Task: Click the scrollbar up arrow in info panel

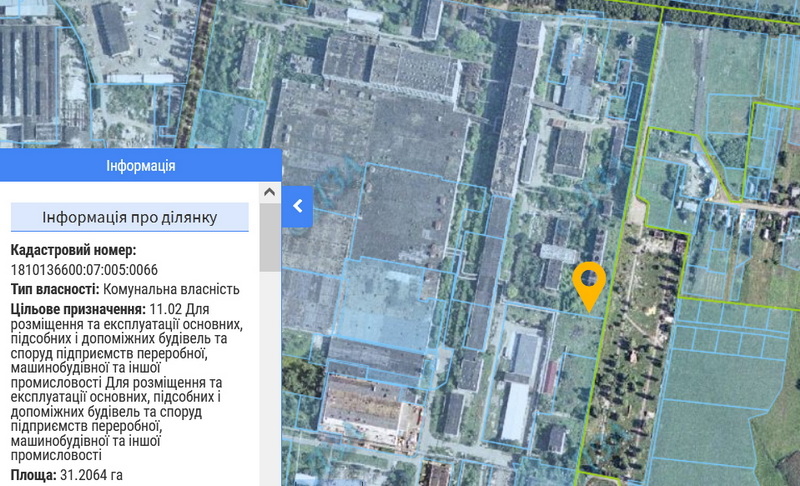Action: point(270,191)
